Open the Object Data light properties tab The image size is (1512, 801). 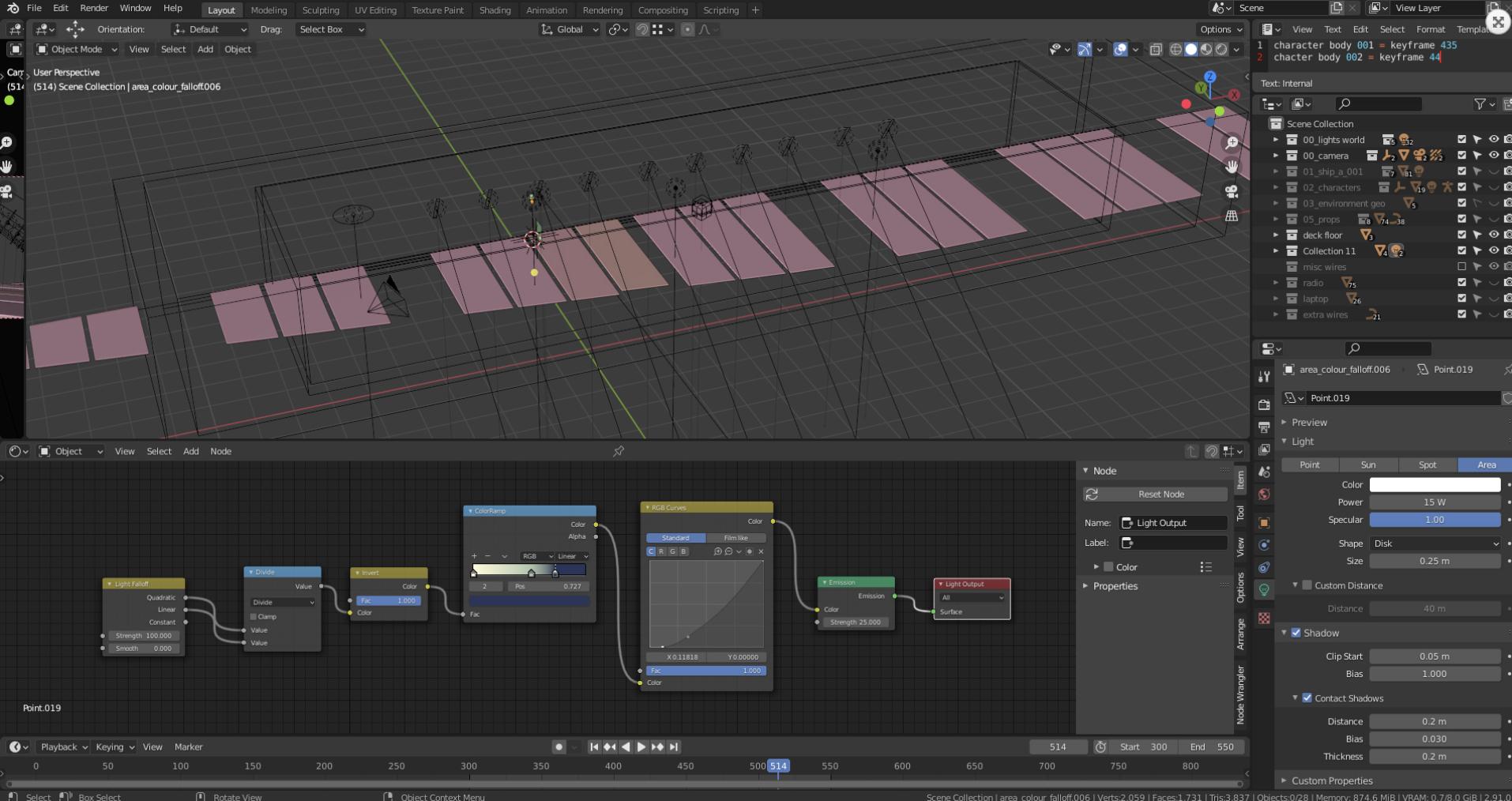(1264, 590)
